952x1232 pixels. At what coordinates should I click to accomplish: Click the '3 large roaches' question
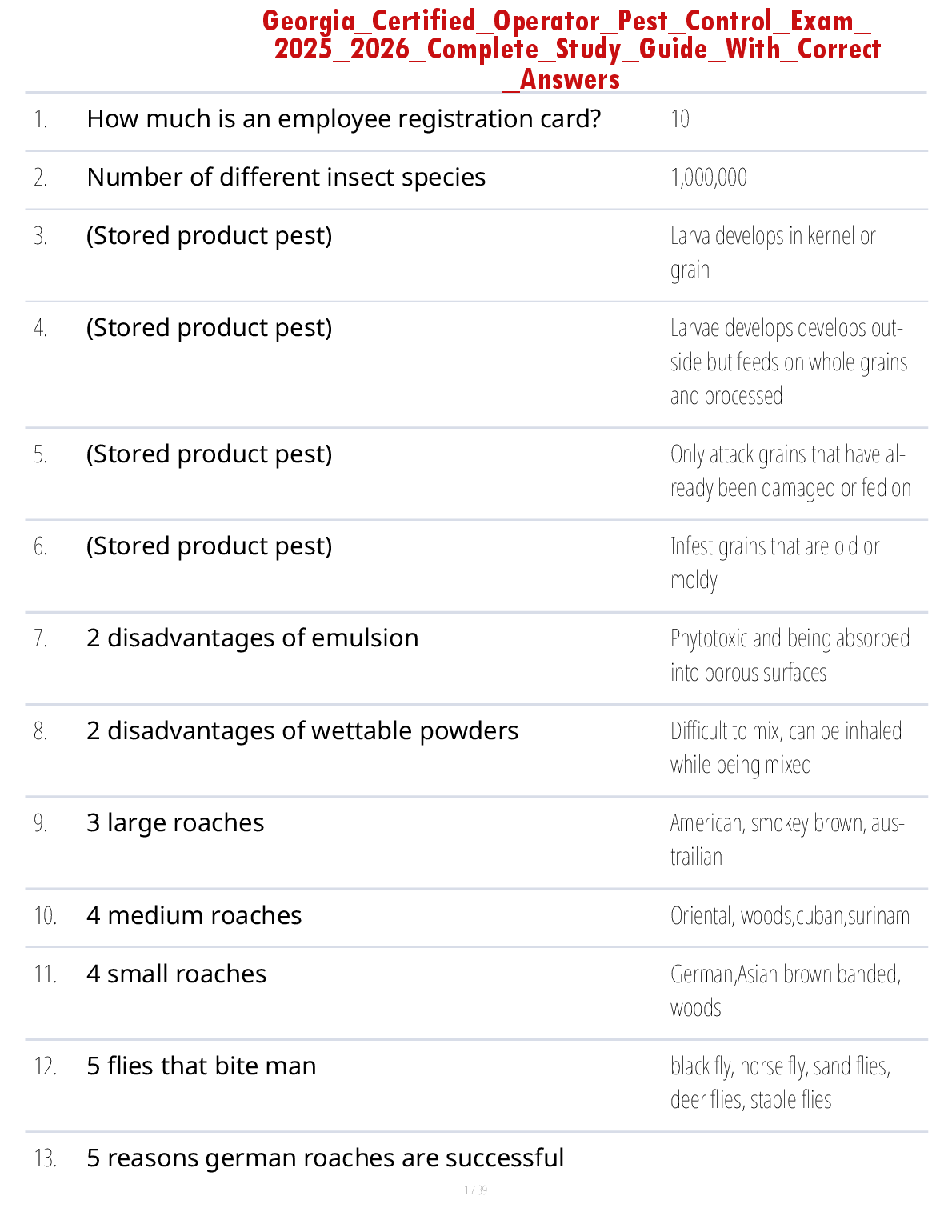(175, 823)
